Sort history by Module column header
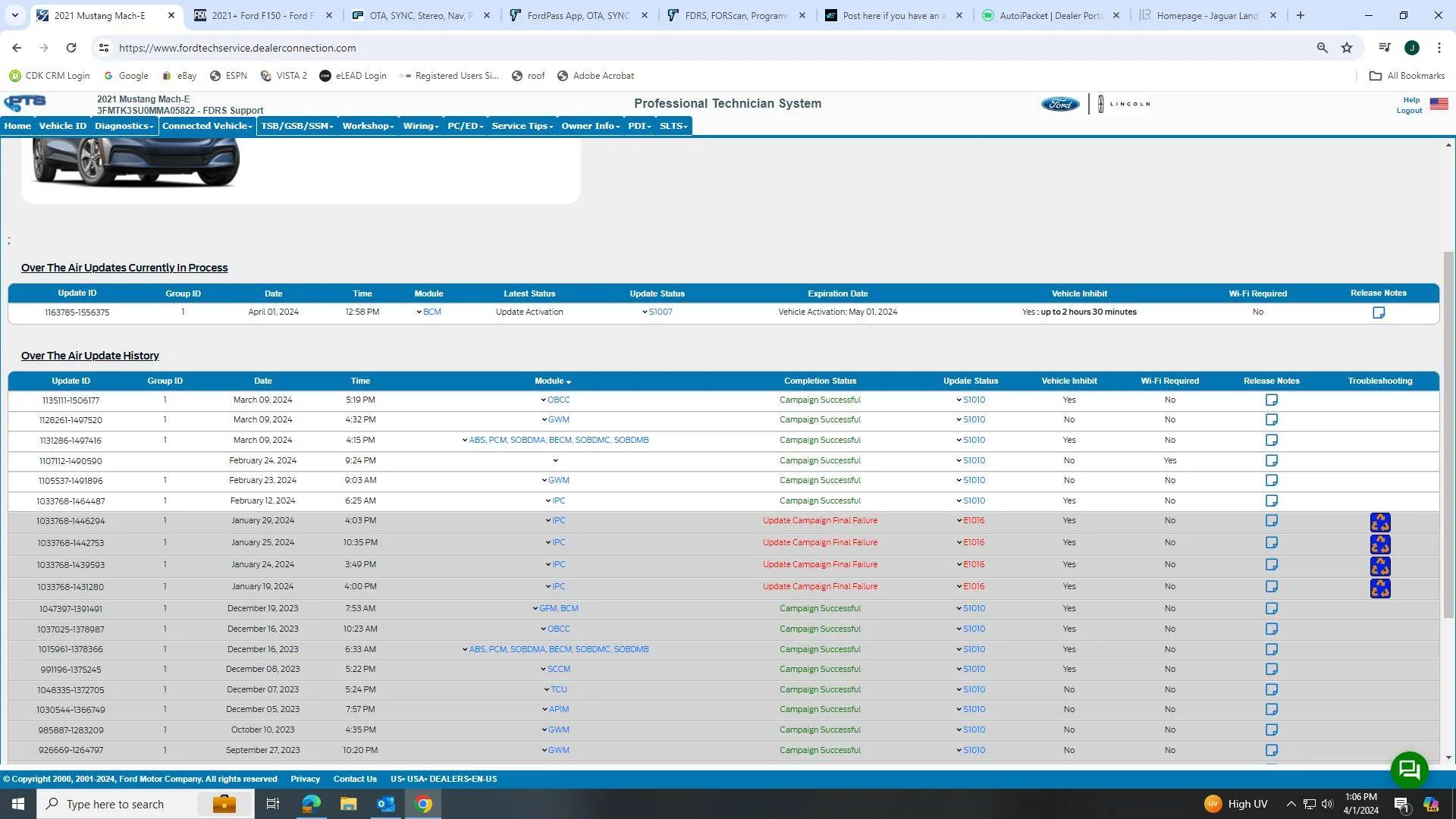The image size is (1456, 819). [x=553, y=381]
